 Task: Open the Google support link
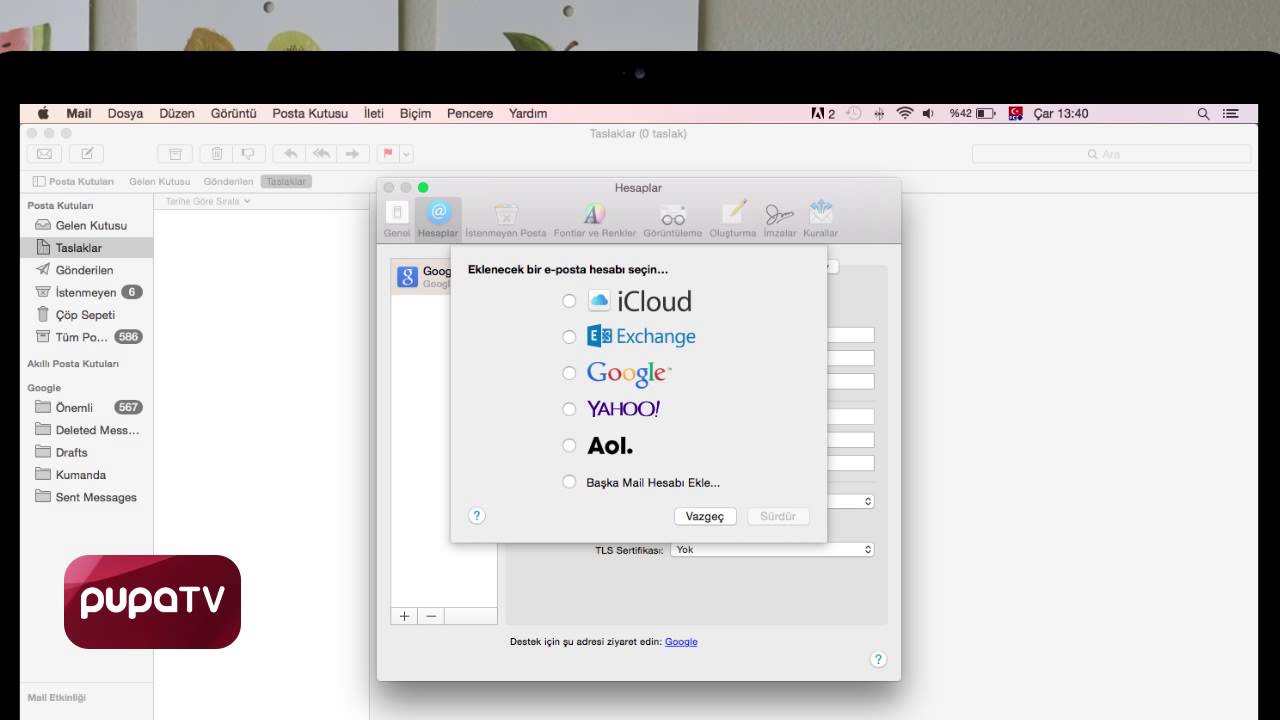(x=681, y=642)
